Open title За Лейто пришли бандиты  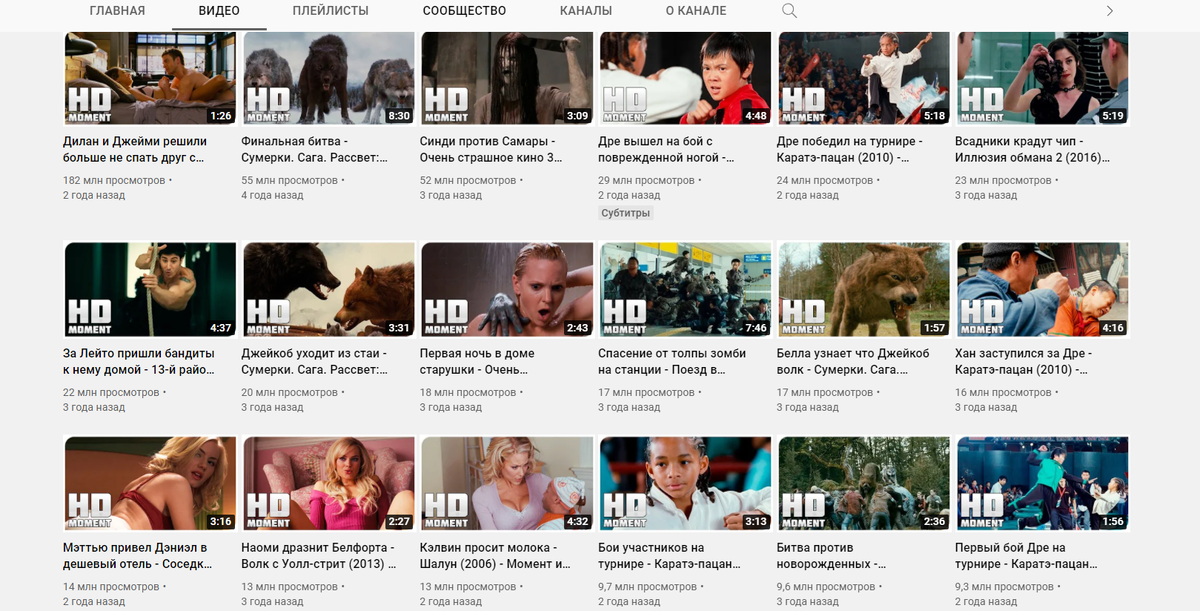(x=139, y=362)
